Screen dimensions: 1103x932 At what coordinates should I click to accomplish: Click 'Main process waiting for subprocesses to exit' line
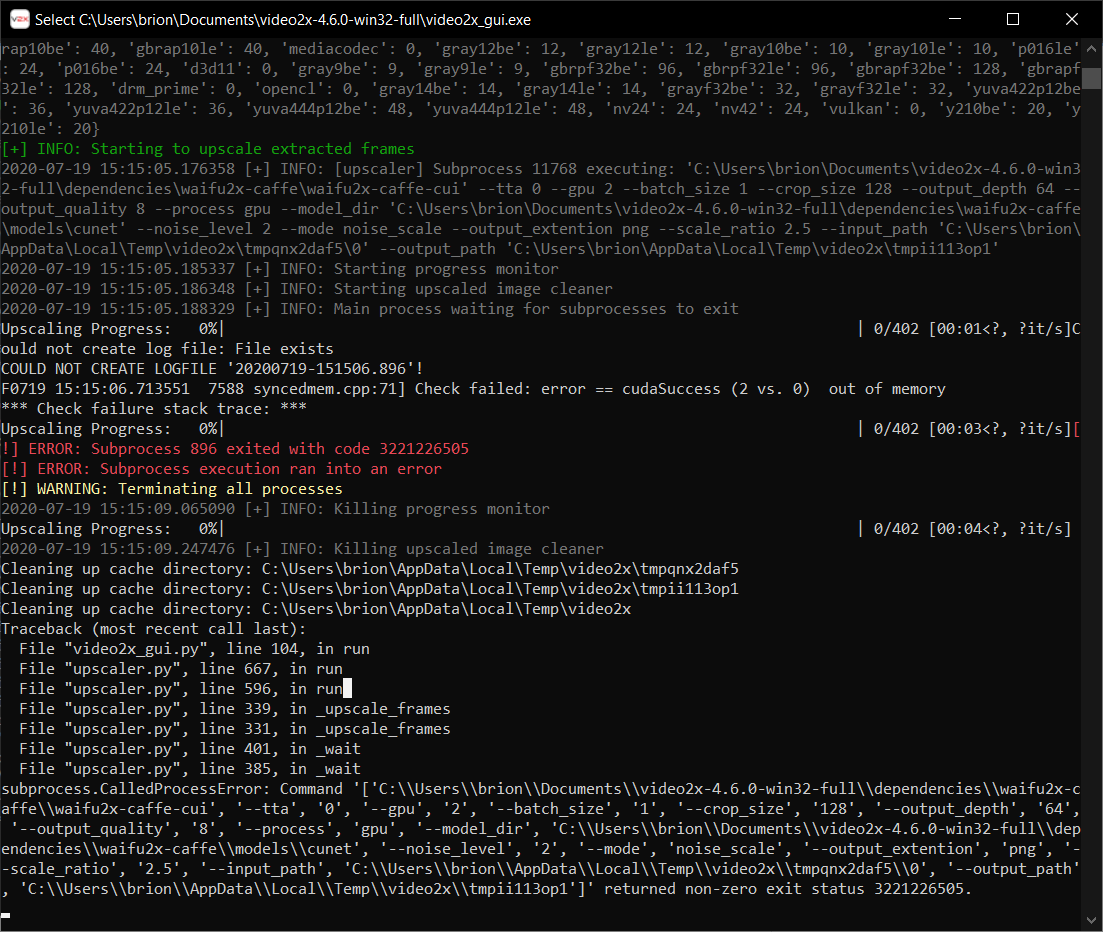(370, 309)
